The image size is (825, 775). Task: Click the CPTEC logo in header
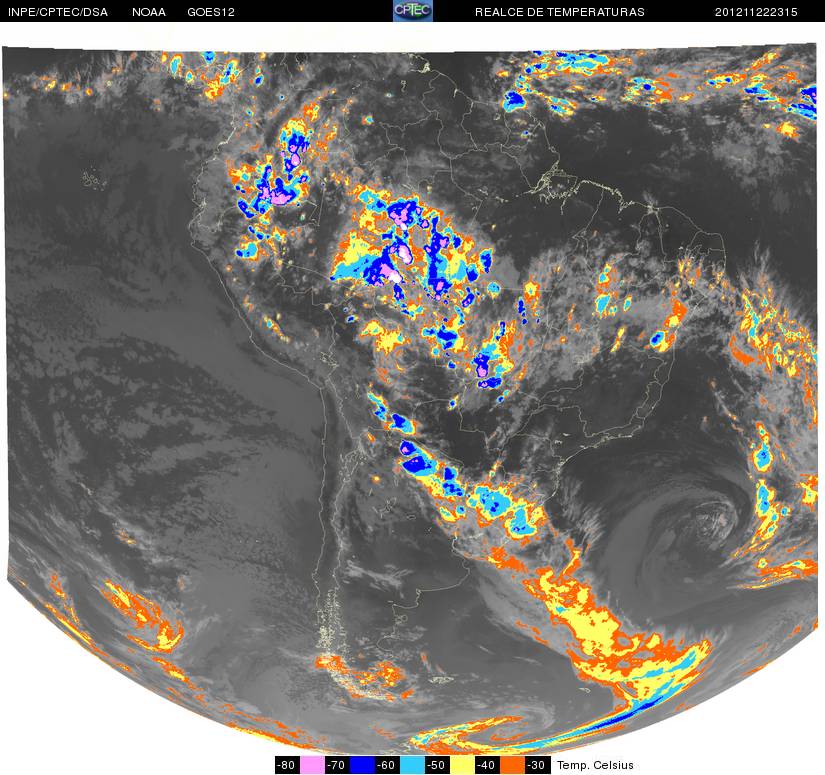click(x=413, y=11)
